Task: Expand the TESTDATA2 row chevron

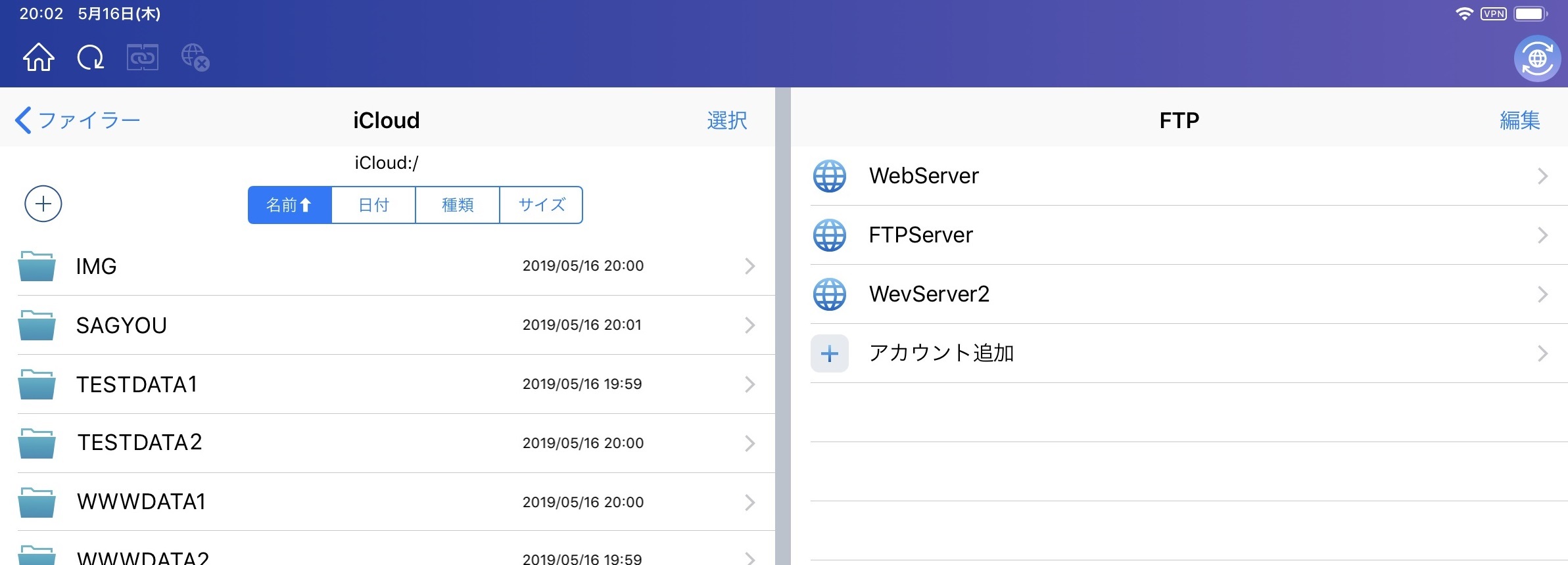Action: (749, 443)
